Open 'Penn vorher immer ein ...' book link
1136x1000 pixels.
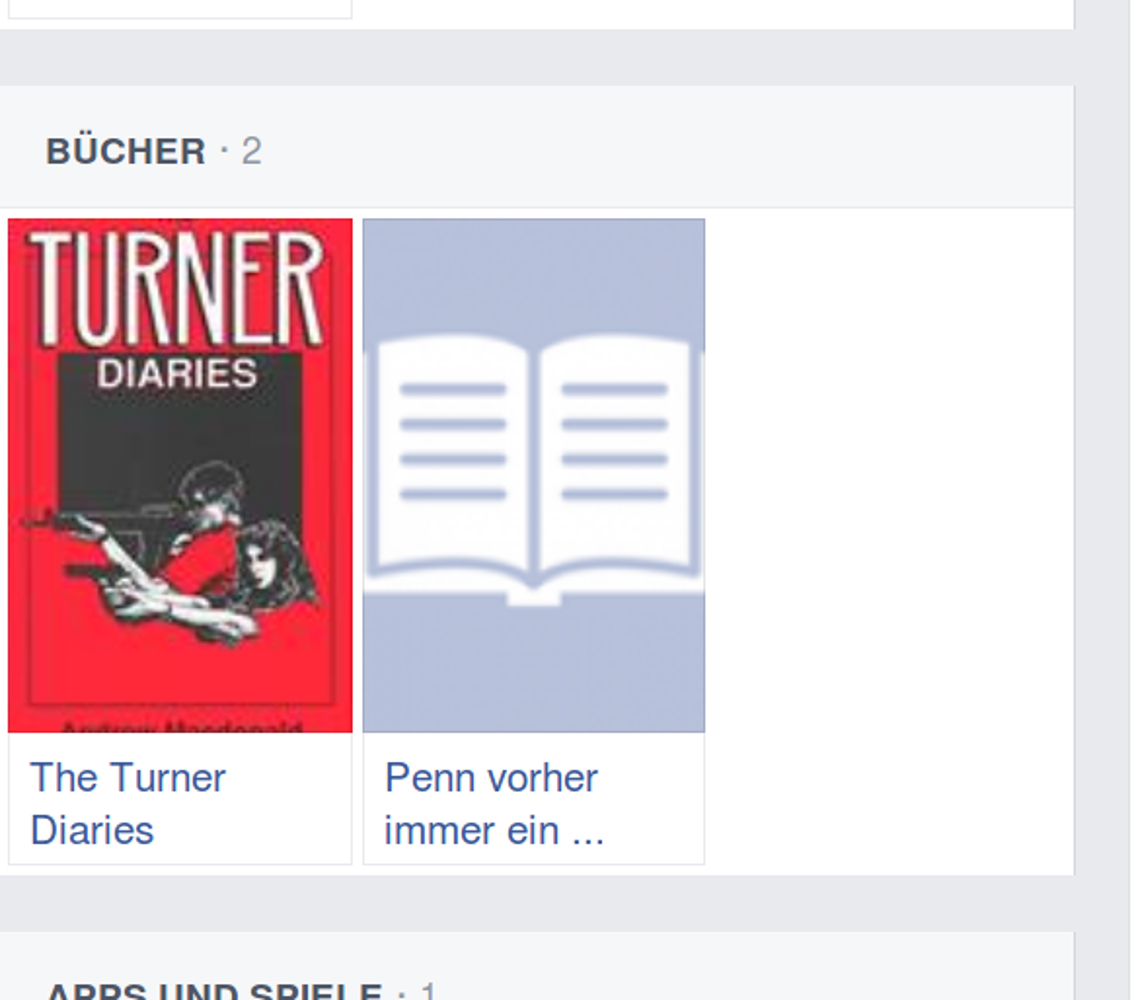[x=494, y=804]
